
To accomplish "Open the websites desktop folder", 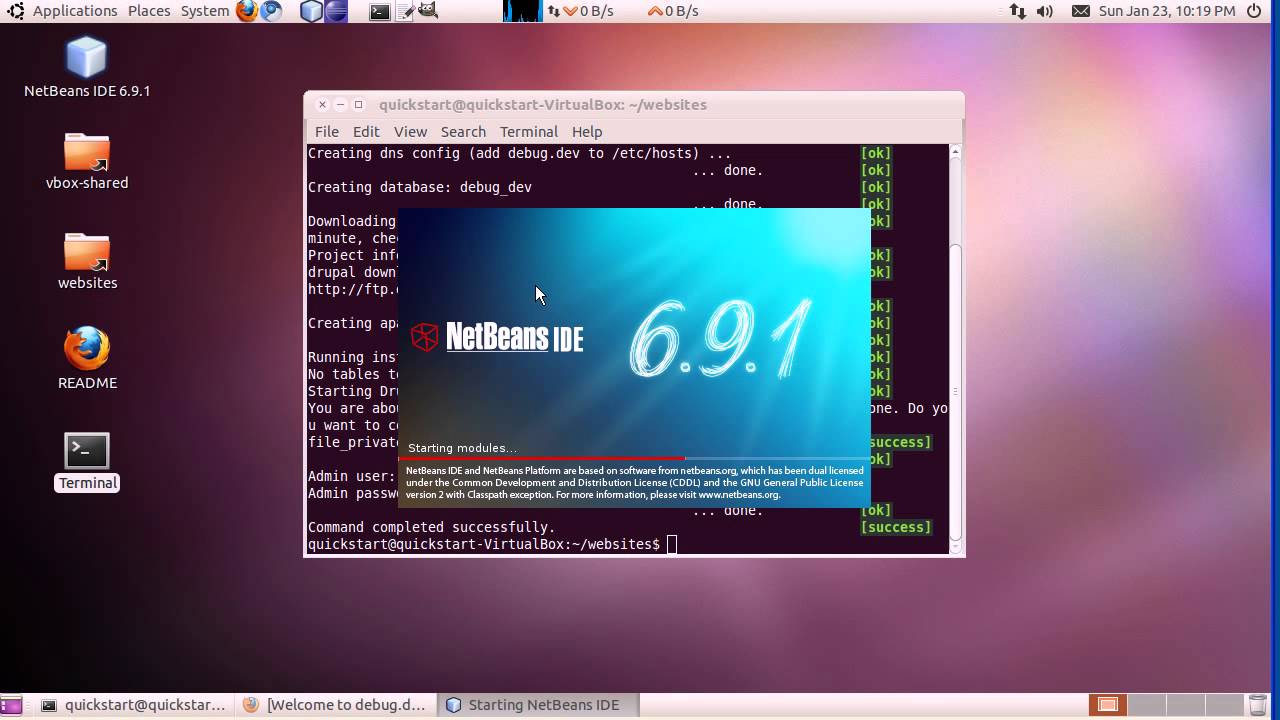I will pyautogui.click(x=87, y=261).
